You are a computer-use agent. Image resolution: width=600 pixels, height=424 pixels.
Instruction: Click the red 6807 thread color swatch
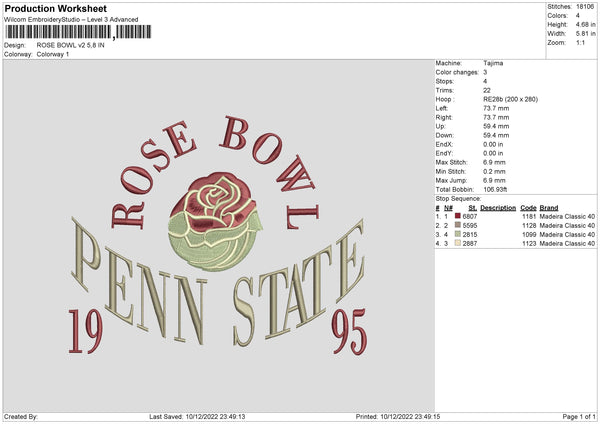(x=458, y=216)
